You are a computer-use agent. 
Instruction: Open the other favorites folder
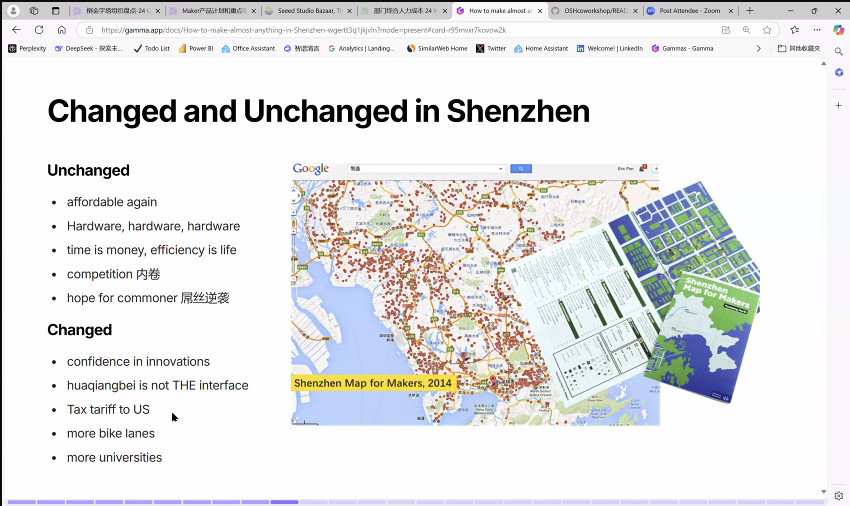[x=799, y=48]
